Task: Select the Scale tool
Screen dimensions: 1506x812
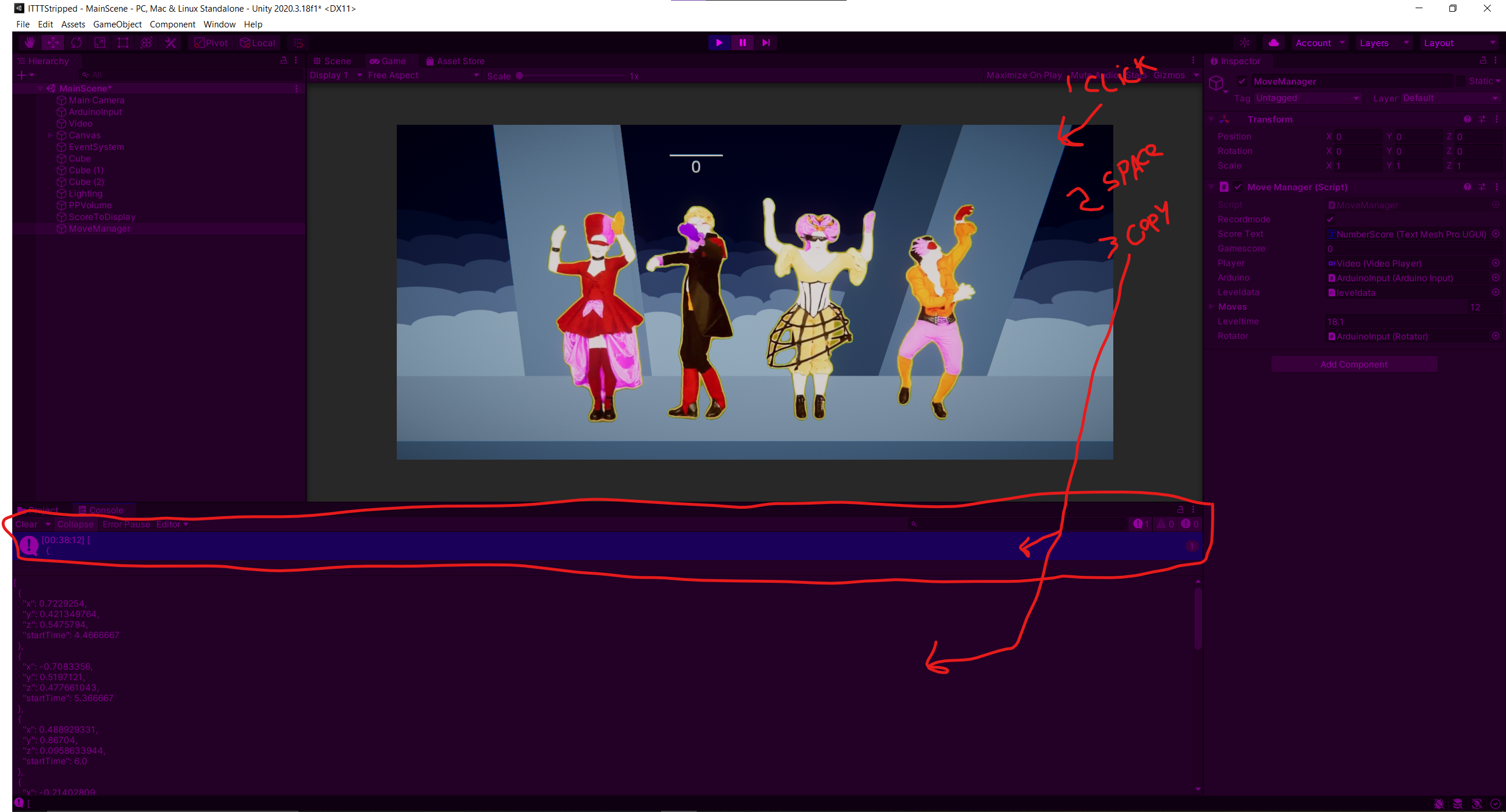Action: pyautogui.click(x=100, y=43)
